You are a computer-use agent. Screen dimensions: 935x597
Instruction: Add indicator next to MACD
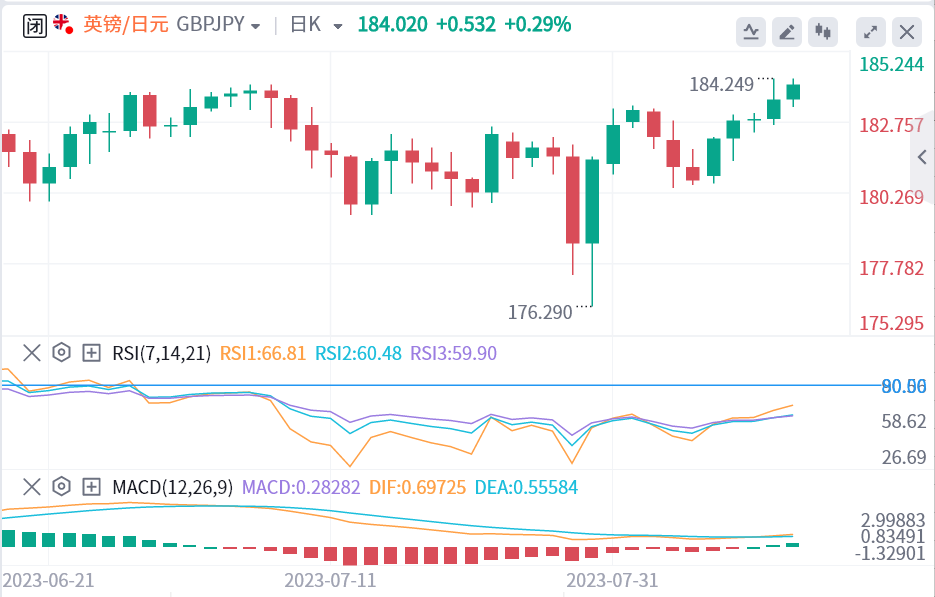point(91,487)
